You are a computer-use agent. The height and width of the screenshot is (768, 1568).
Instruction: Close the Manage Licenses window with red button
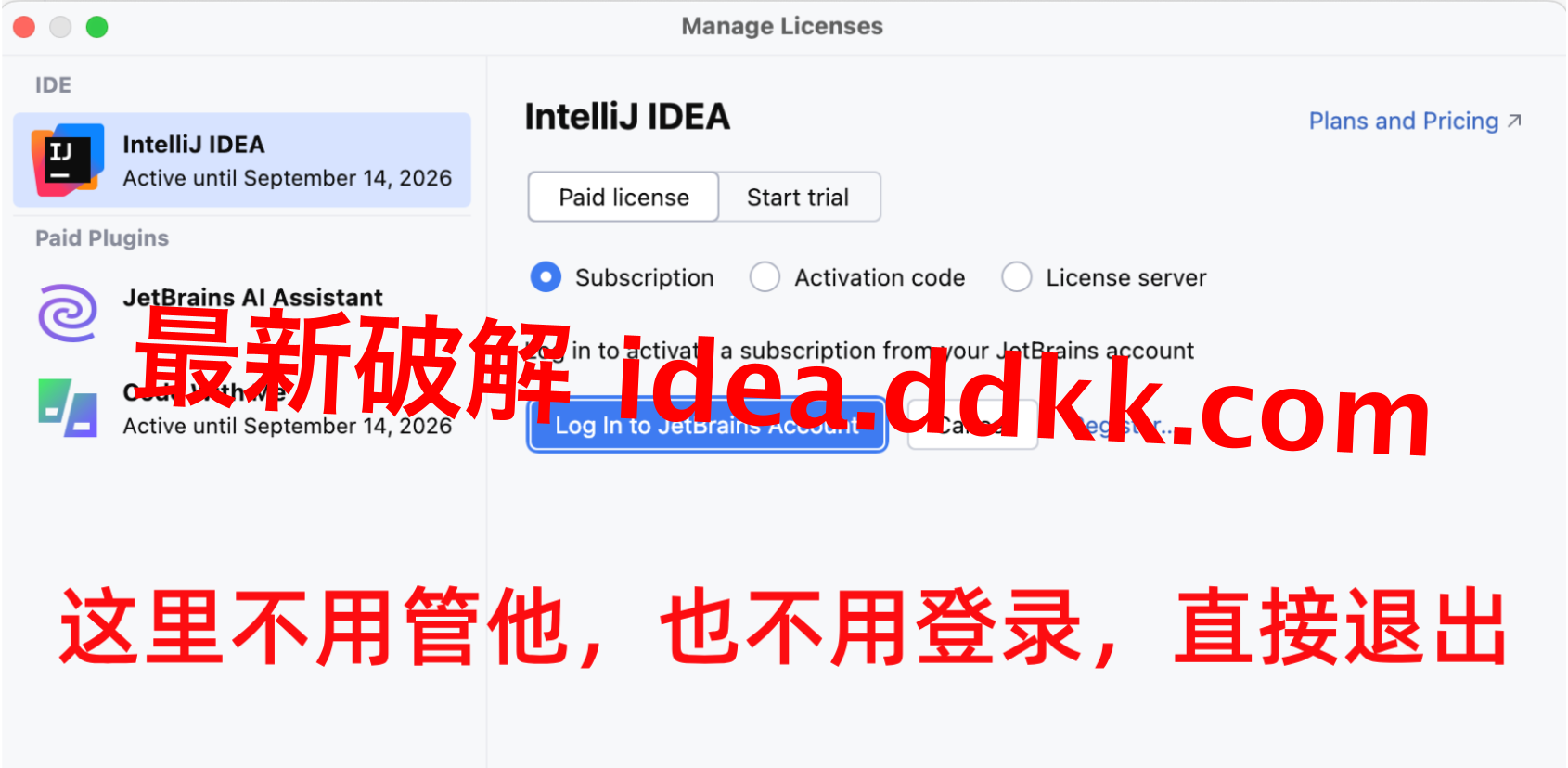pos(24,27)
